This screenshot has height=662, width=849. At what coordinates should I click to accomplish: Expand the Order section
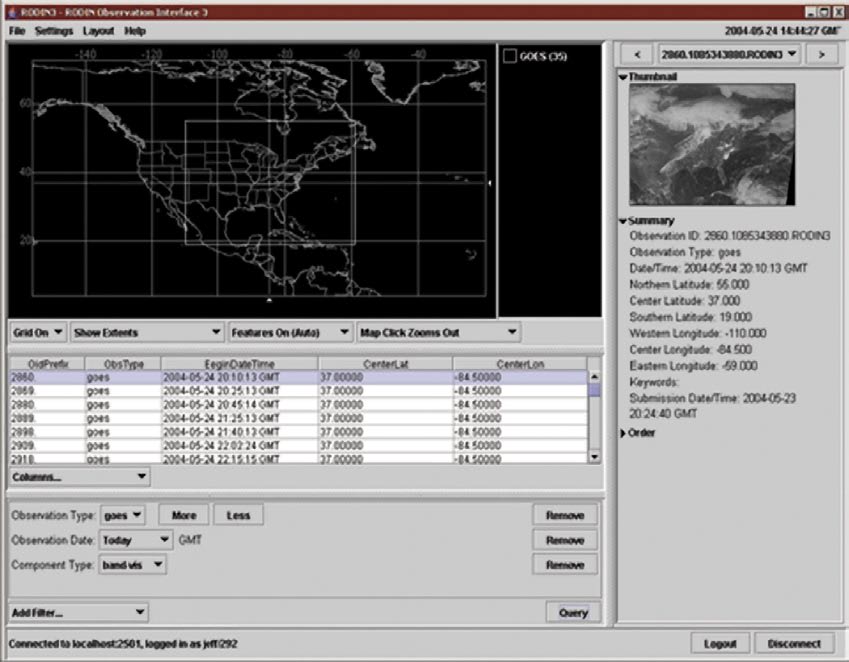pyautogui.click(x=623, y=433)
